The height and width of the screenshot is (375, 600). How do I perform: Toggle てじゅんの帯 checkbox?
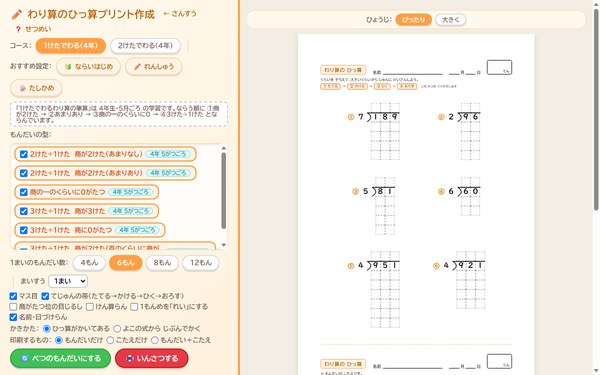click(45, 296)
